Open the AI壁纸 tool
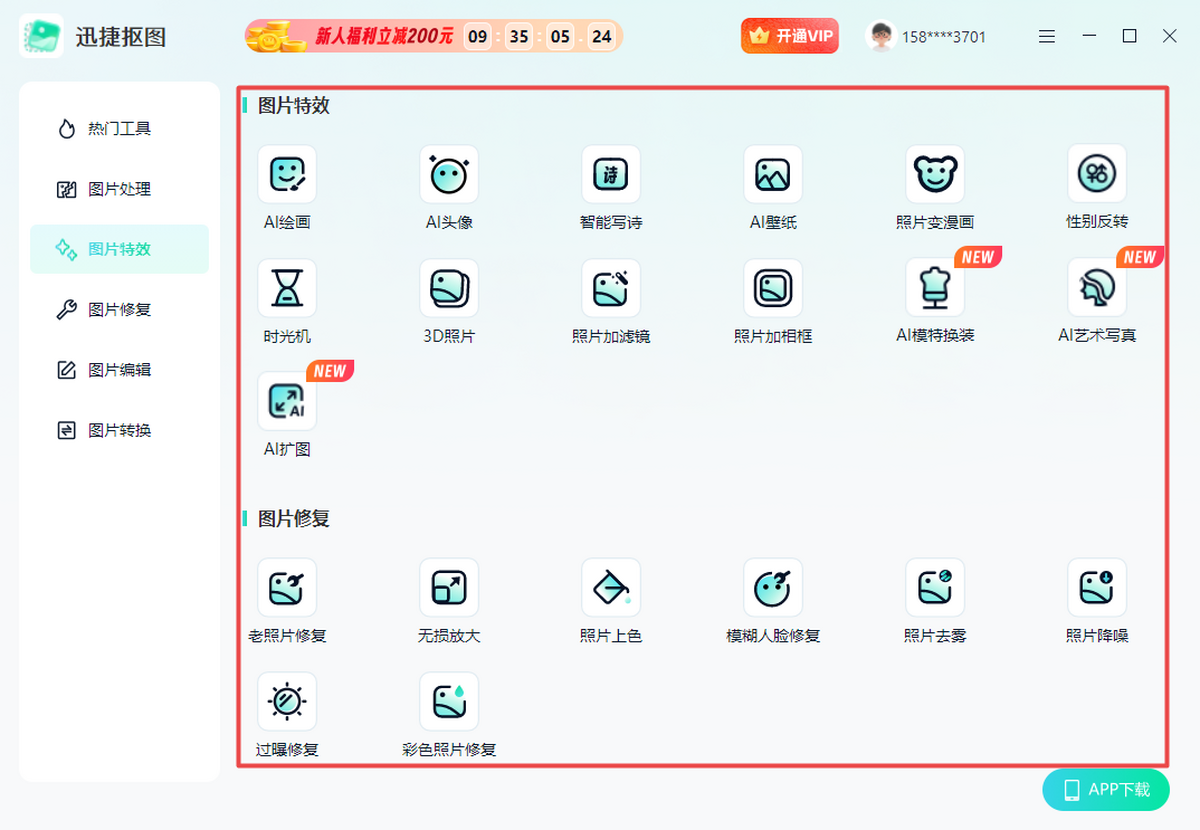 [773, 174]
